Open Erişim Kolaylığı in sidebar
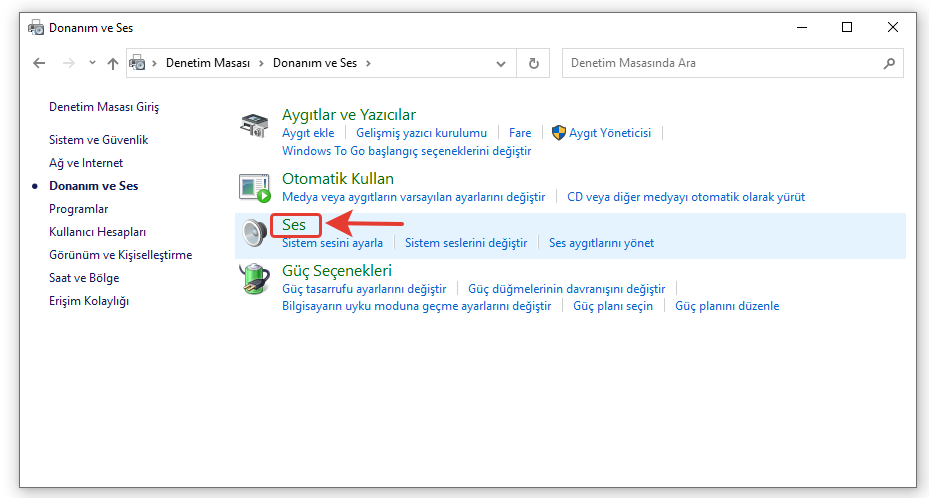The height and width of the screenshot is (498, 929). tap(89, 301)
